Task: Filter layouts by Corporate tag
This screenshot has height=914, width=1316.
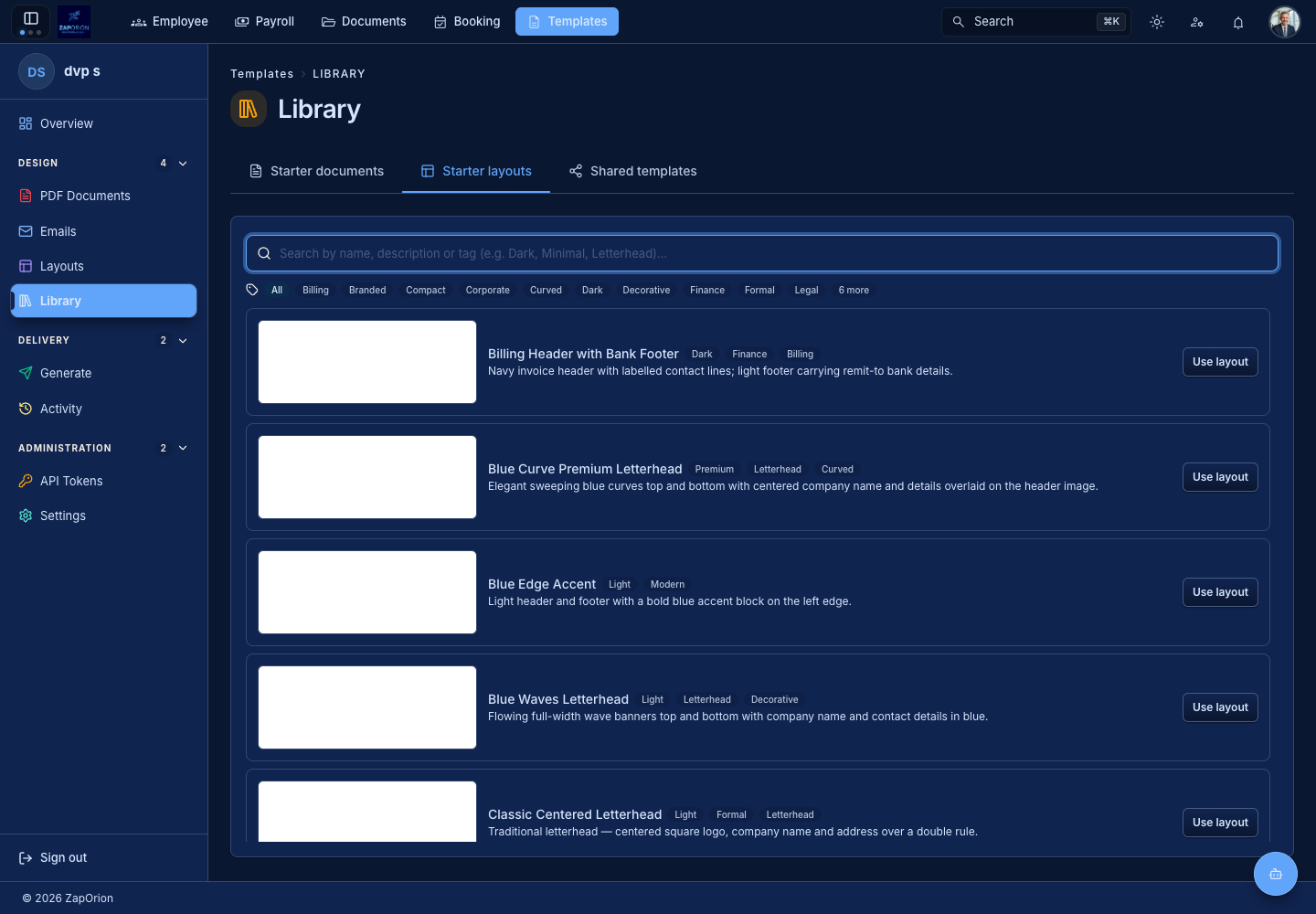Action: tap(488, 290)
